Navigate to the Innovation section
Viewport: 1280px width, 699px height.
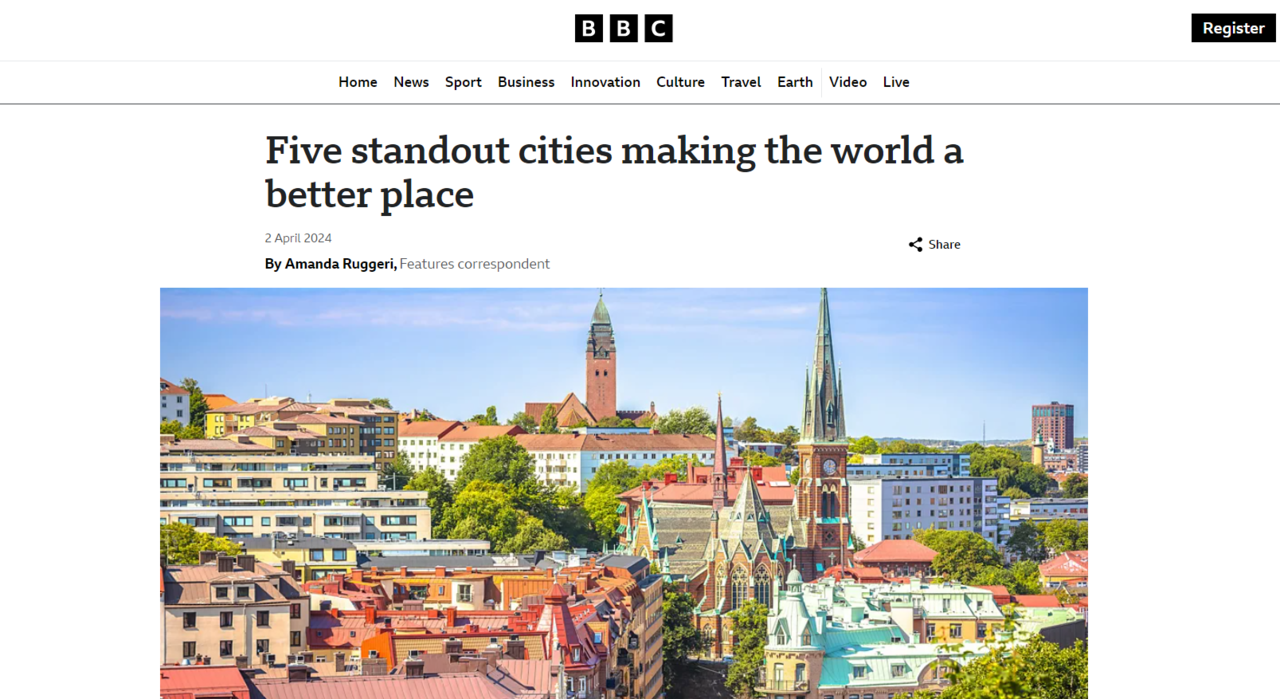click(605, 82)
